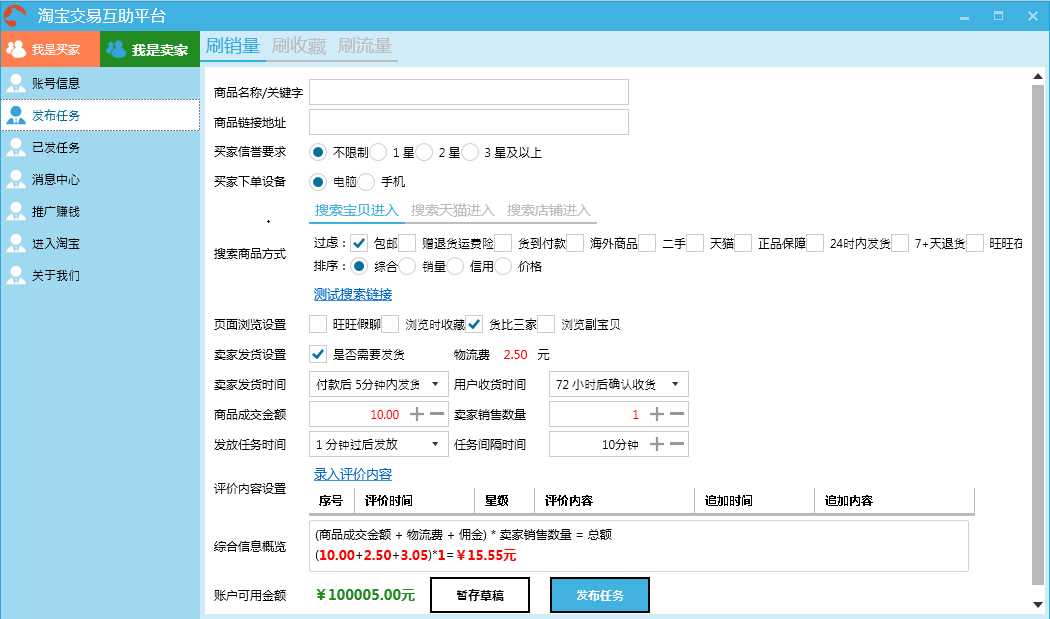
Task: Select 3 星及以上 reputation radio
Action: 470,152
